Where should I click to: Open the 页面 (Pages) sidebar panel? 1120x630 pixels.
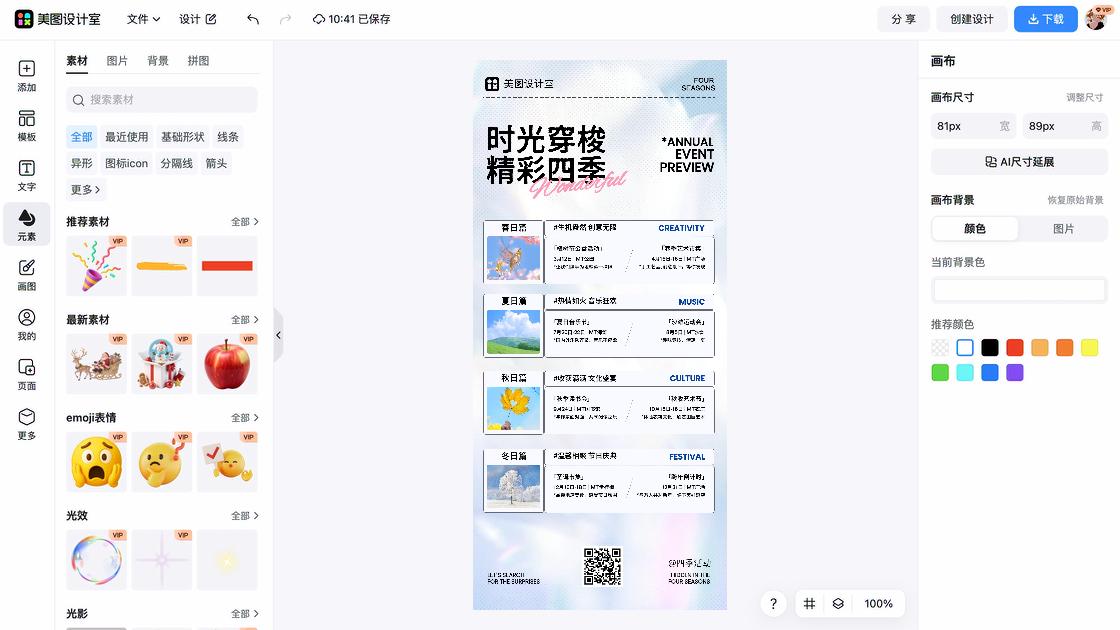coord(26,374)
